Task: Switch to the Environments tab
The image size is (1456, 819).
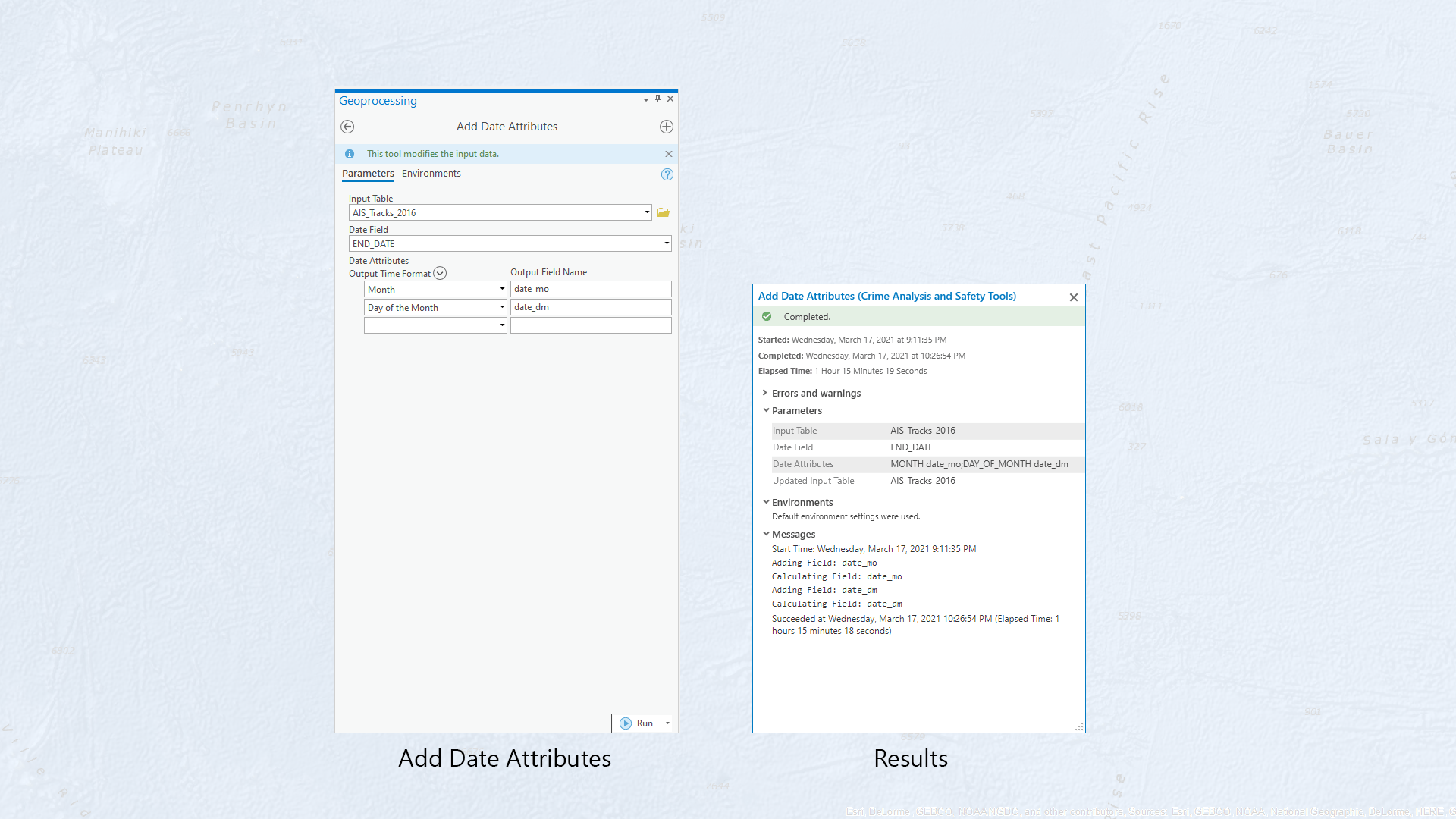Action: pos(431,173)
